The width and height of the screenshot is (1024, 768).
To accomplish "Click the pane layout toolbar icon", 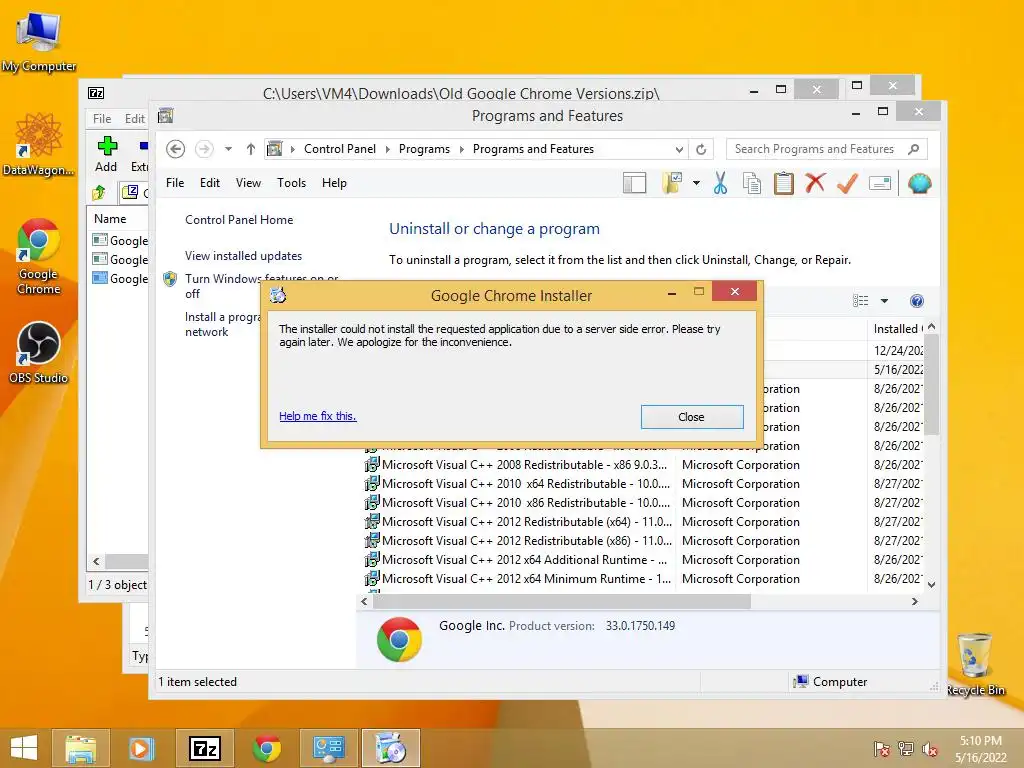I will (634, 184).
